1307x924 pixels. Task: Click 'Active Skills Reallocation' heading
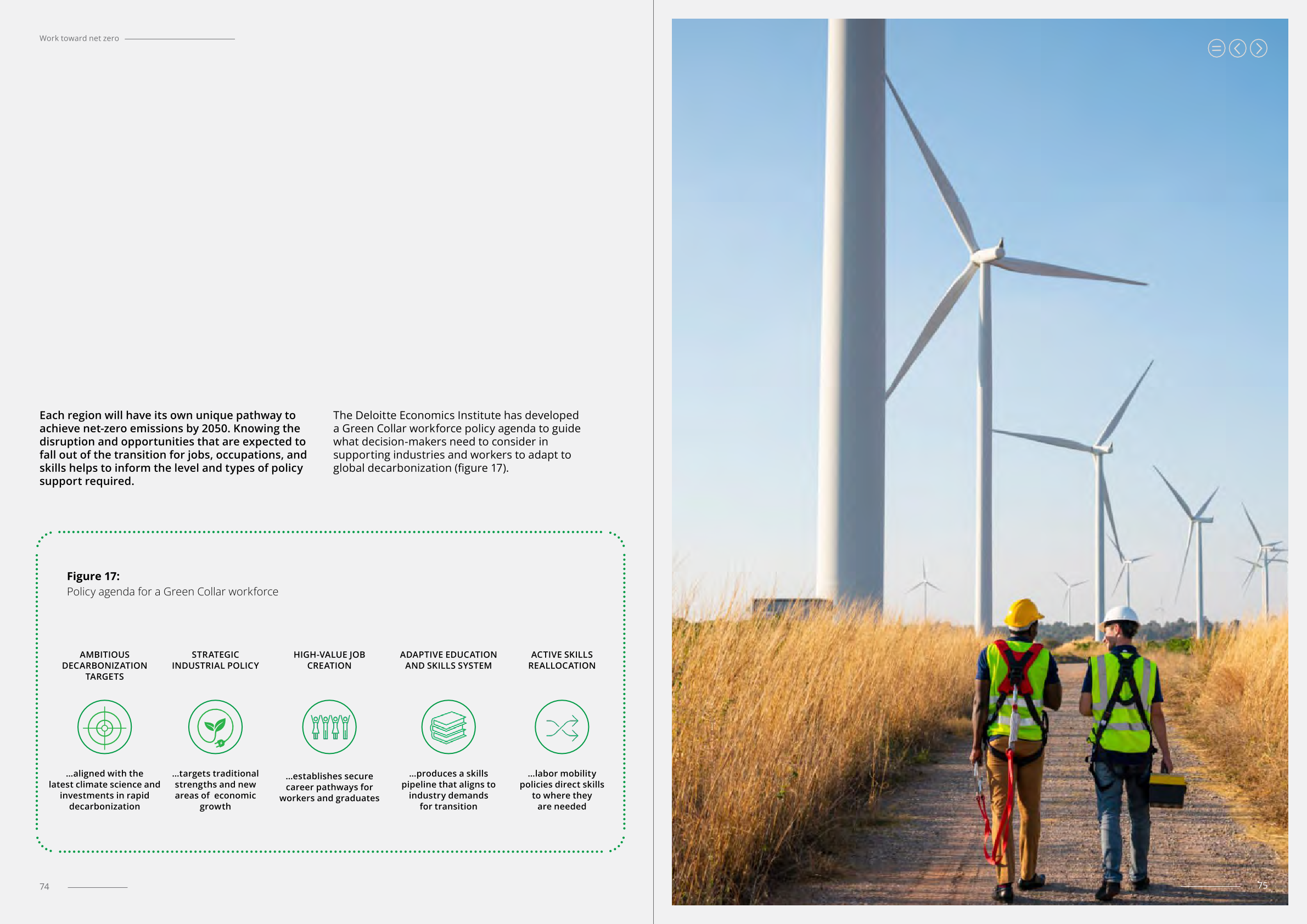562,660
